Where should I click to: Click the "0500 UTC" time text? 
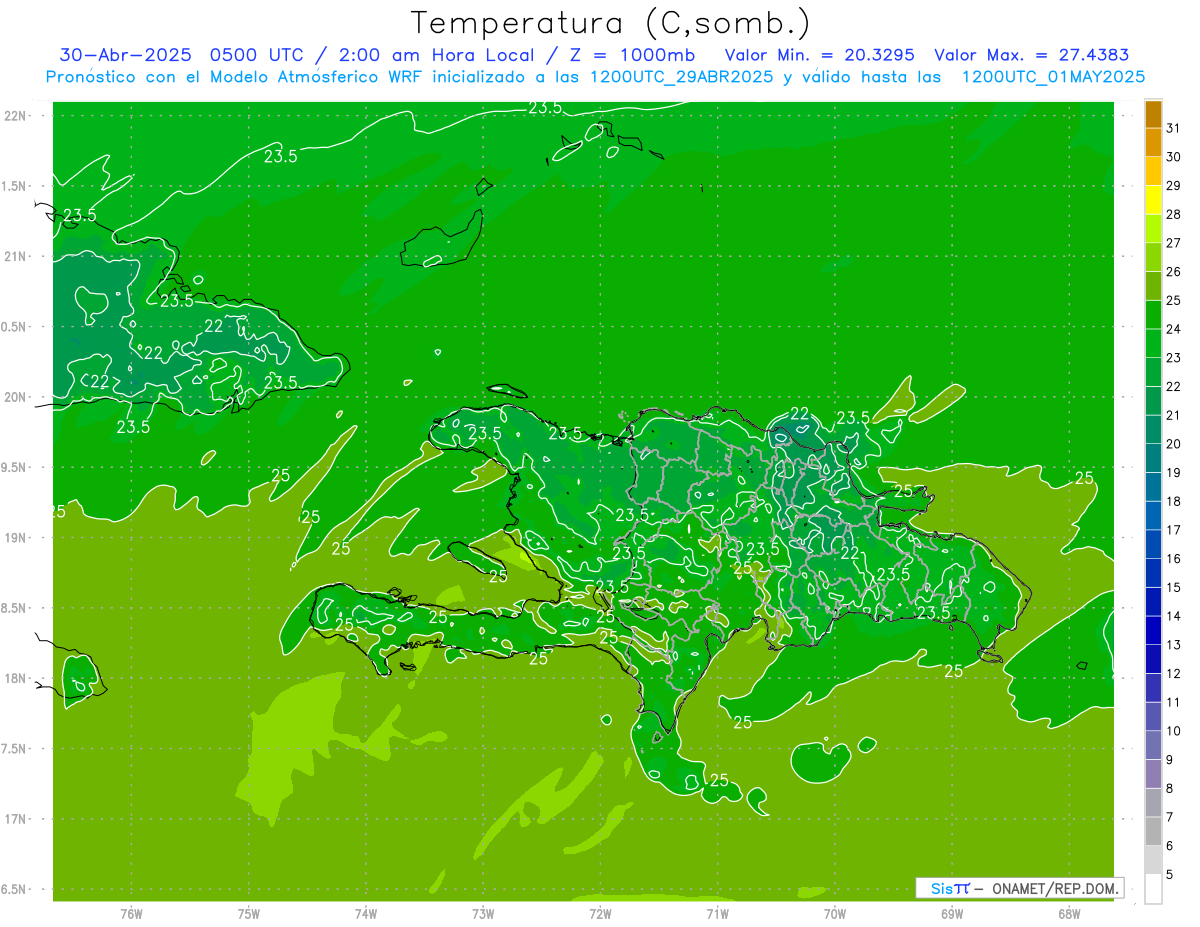pyautogui.click(x=258, y=55)
